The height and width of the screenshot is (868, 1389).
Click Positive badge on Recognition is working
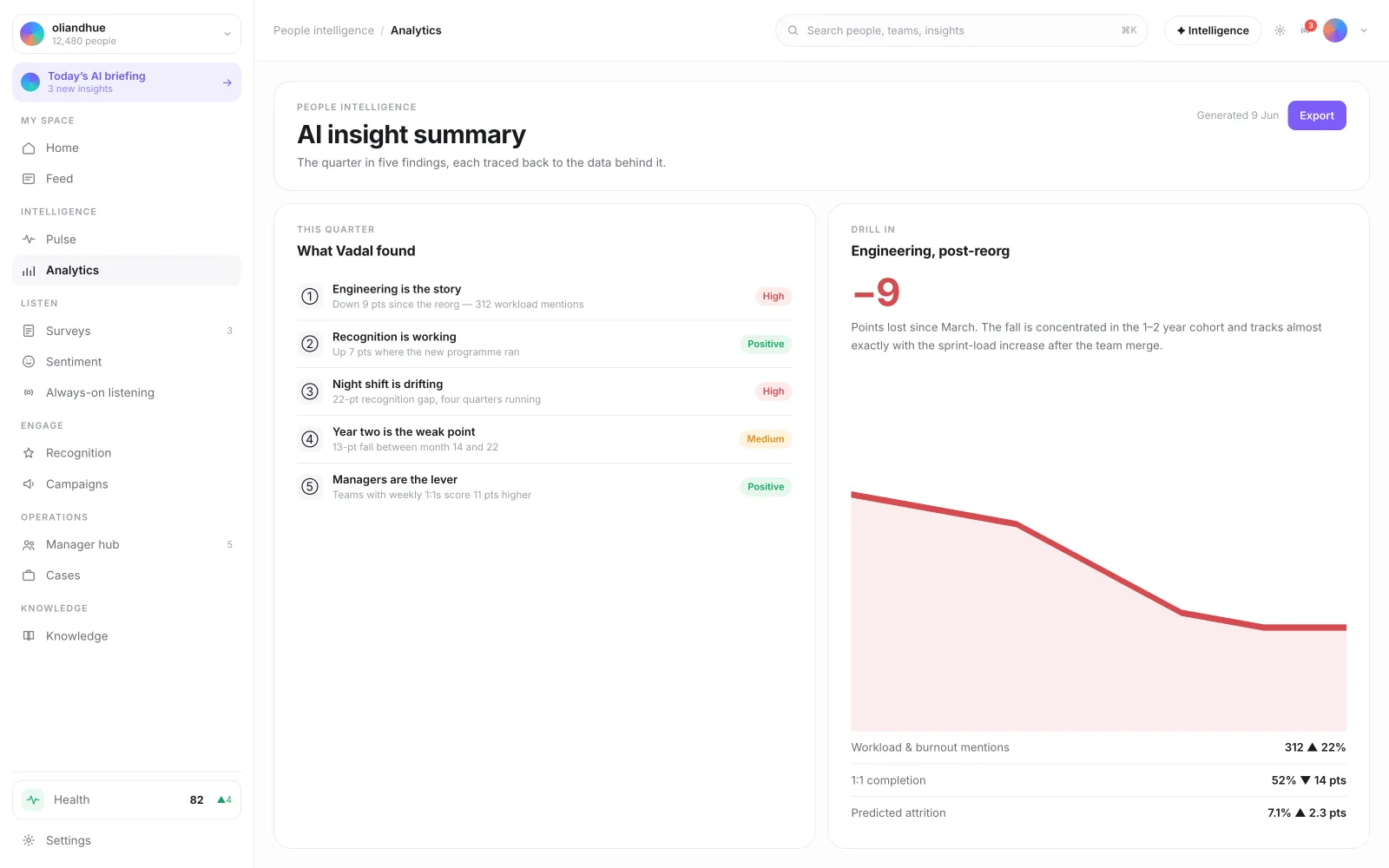(766, 345)
